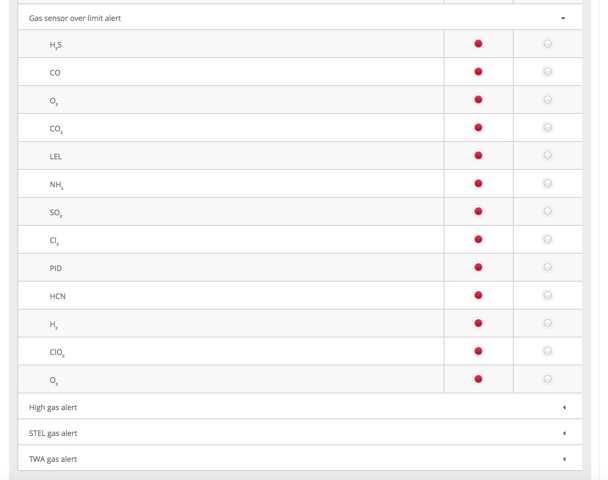Select the red radio button for H₂
The width and height of the screenshot is (608, 480).
point(478,323)
